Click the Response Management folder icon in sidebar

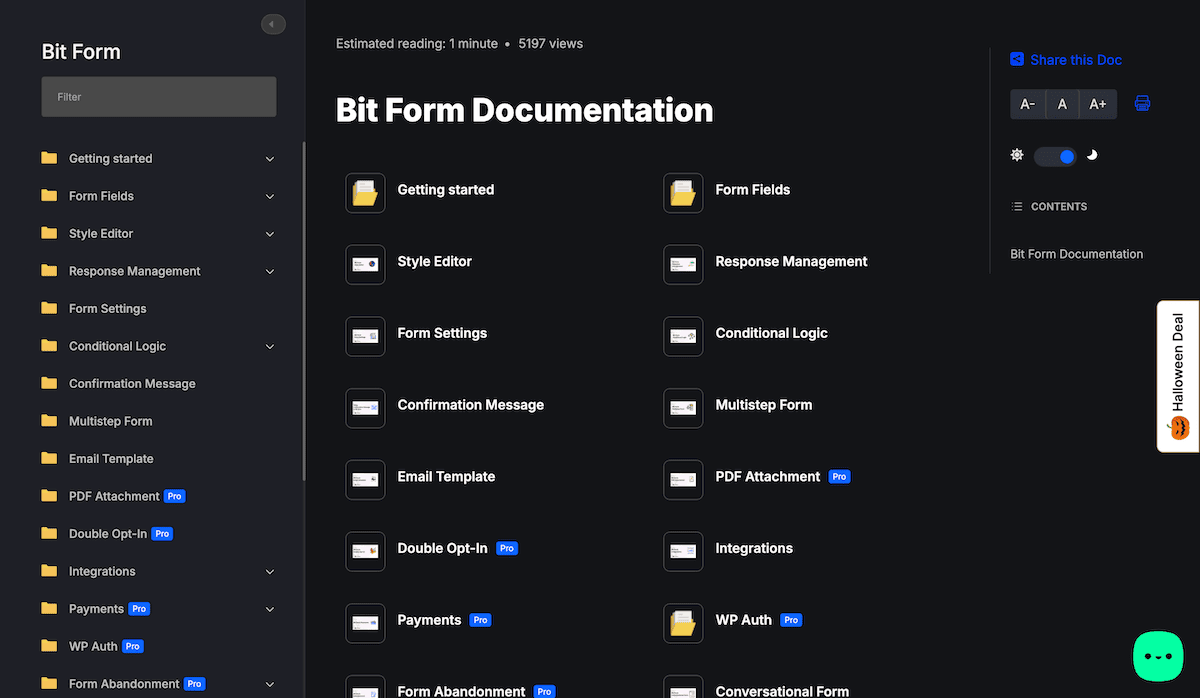click(49, 271)
